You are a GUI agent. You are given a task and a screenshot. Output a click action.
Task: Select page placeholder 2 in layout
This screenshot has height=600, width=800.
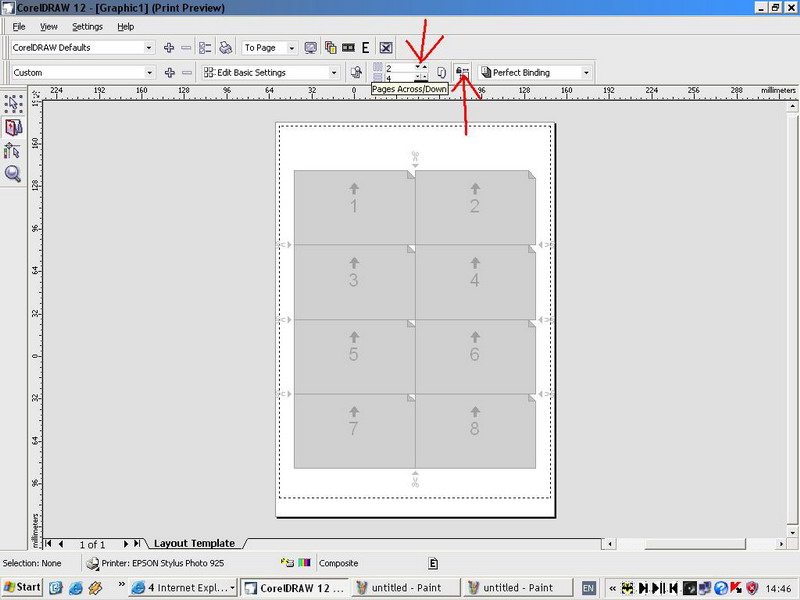476,207
